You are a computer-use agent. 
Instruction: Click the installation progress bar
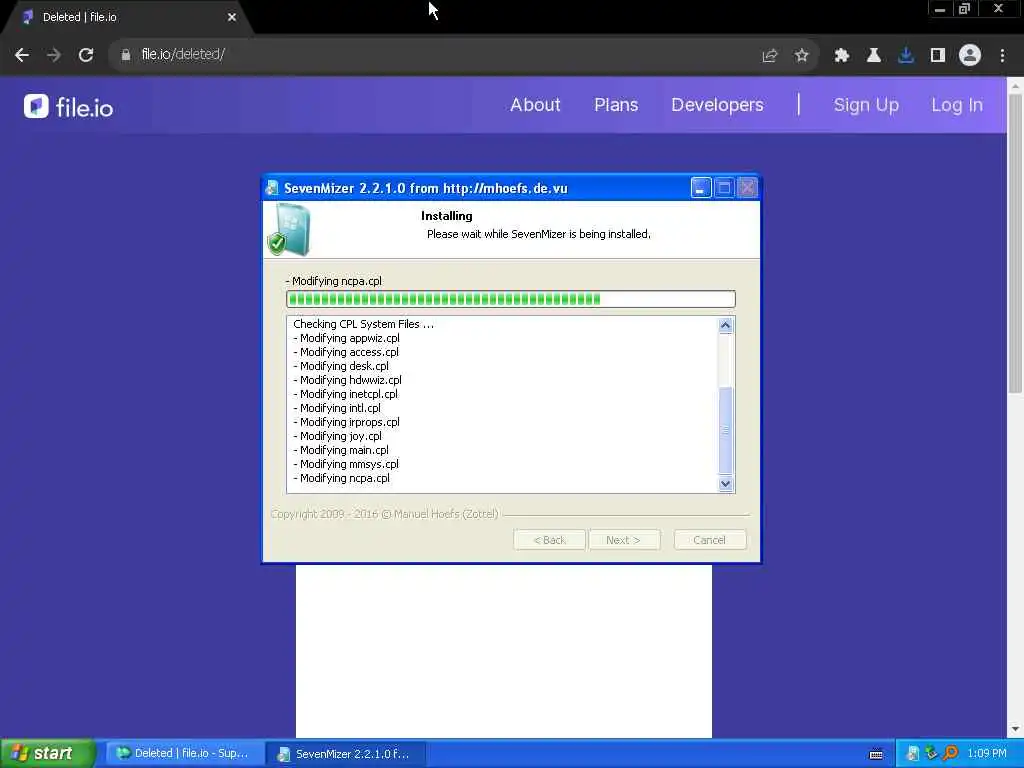pos(511,299)
